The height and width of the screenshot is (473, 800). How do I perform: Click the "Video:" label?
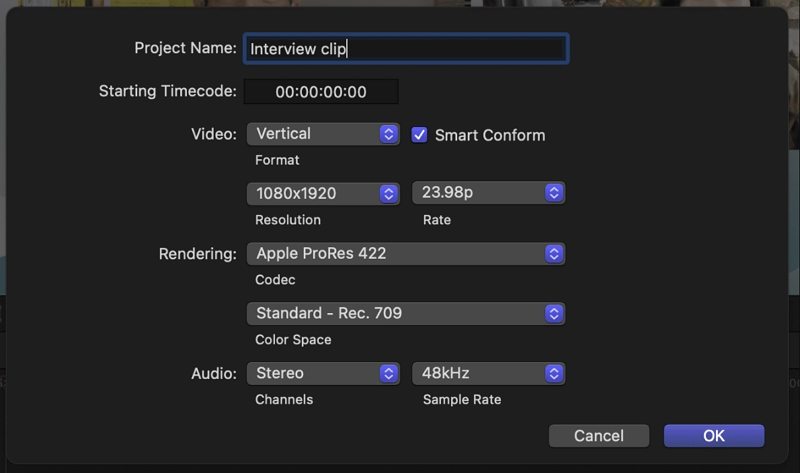coord(214,134)
